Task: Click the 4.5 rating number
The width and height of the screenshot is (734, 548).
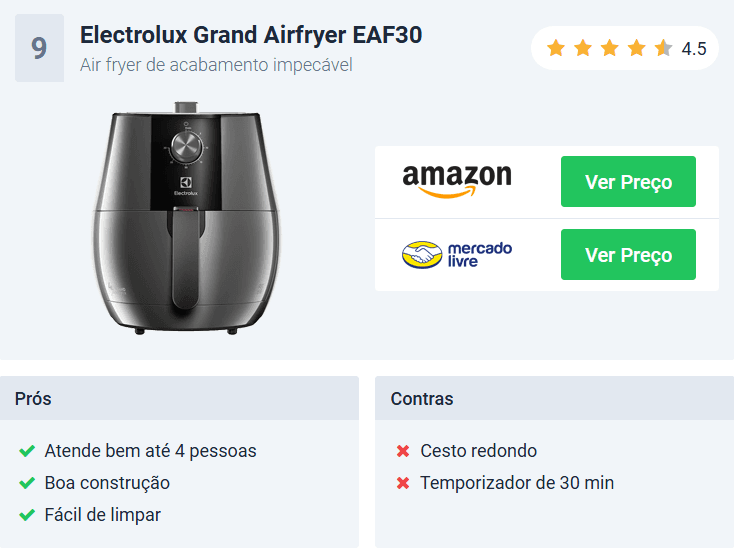Action: pos(694,49)
